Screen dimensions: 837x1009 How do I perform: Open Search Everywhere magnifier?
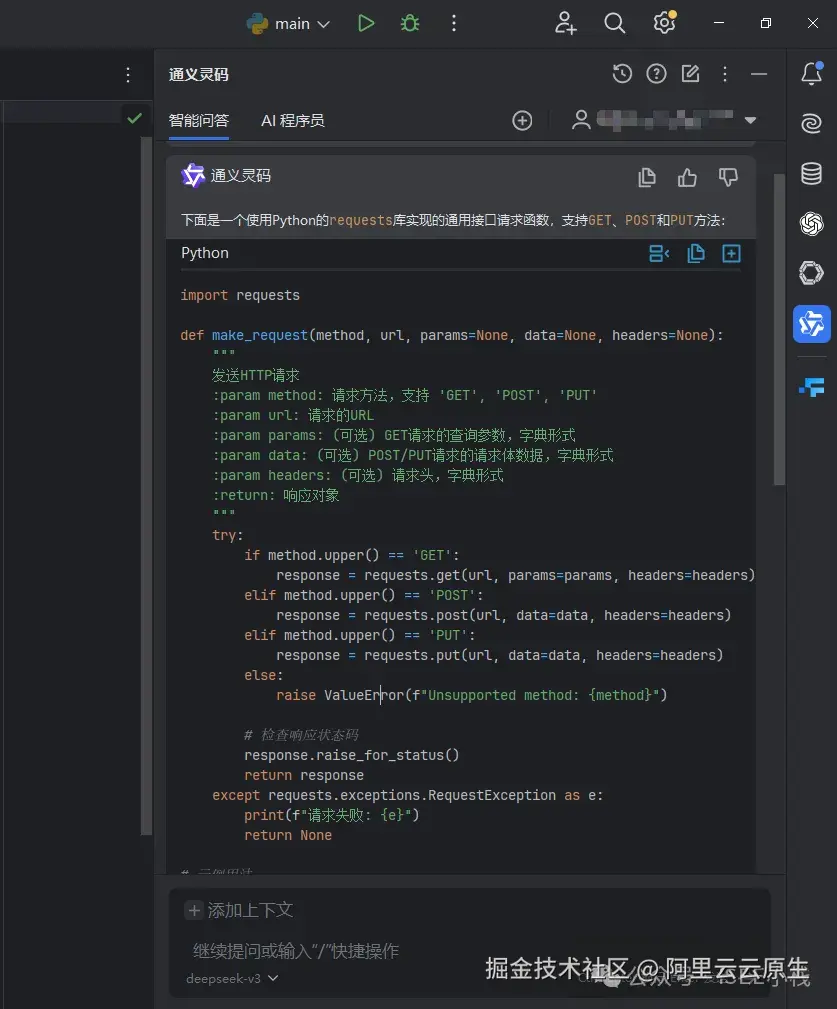click(614, 23)
